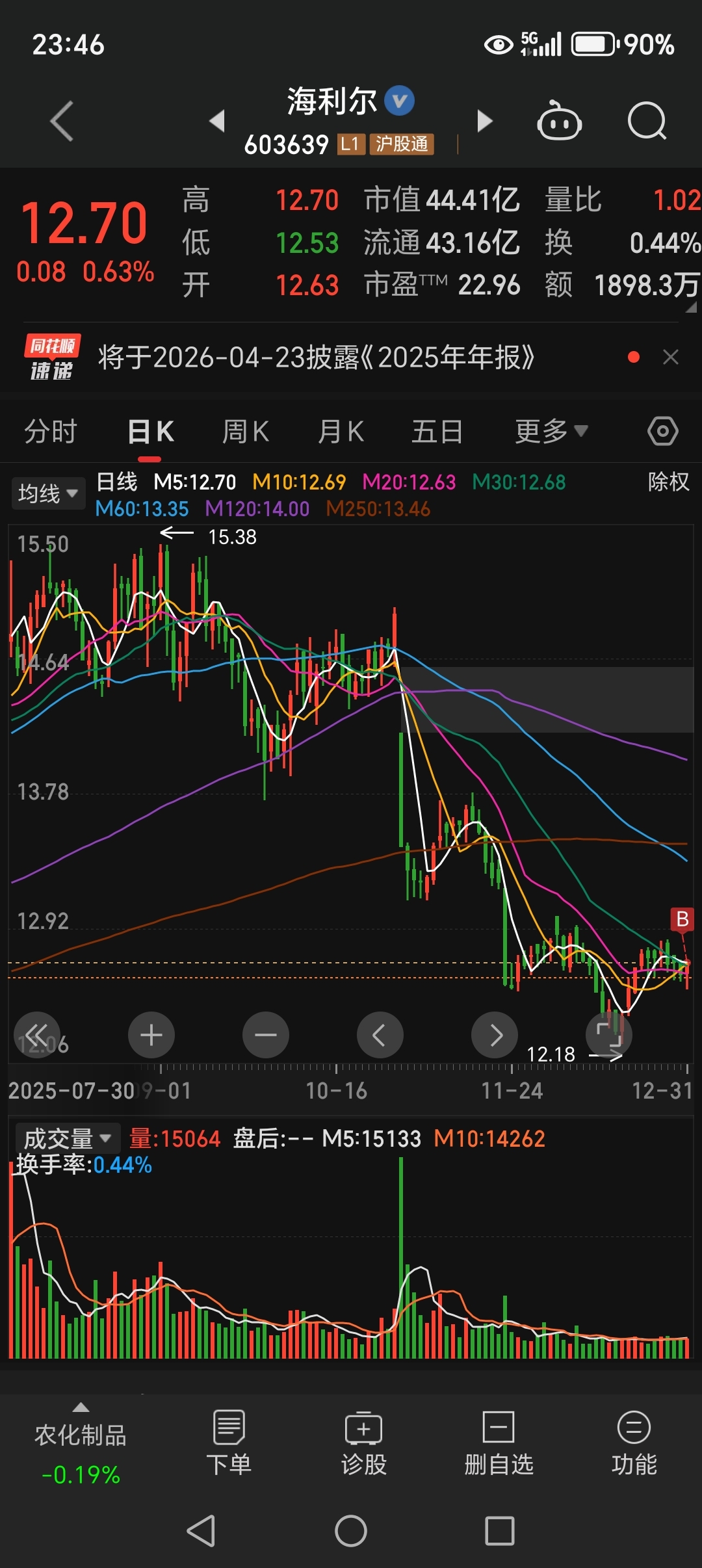Image resolution: width=702 pixels, height=1568 pixels.
Task: Tap the red B buy marker
Action: (x=682, y=919)
